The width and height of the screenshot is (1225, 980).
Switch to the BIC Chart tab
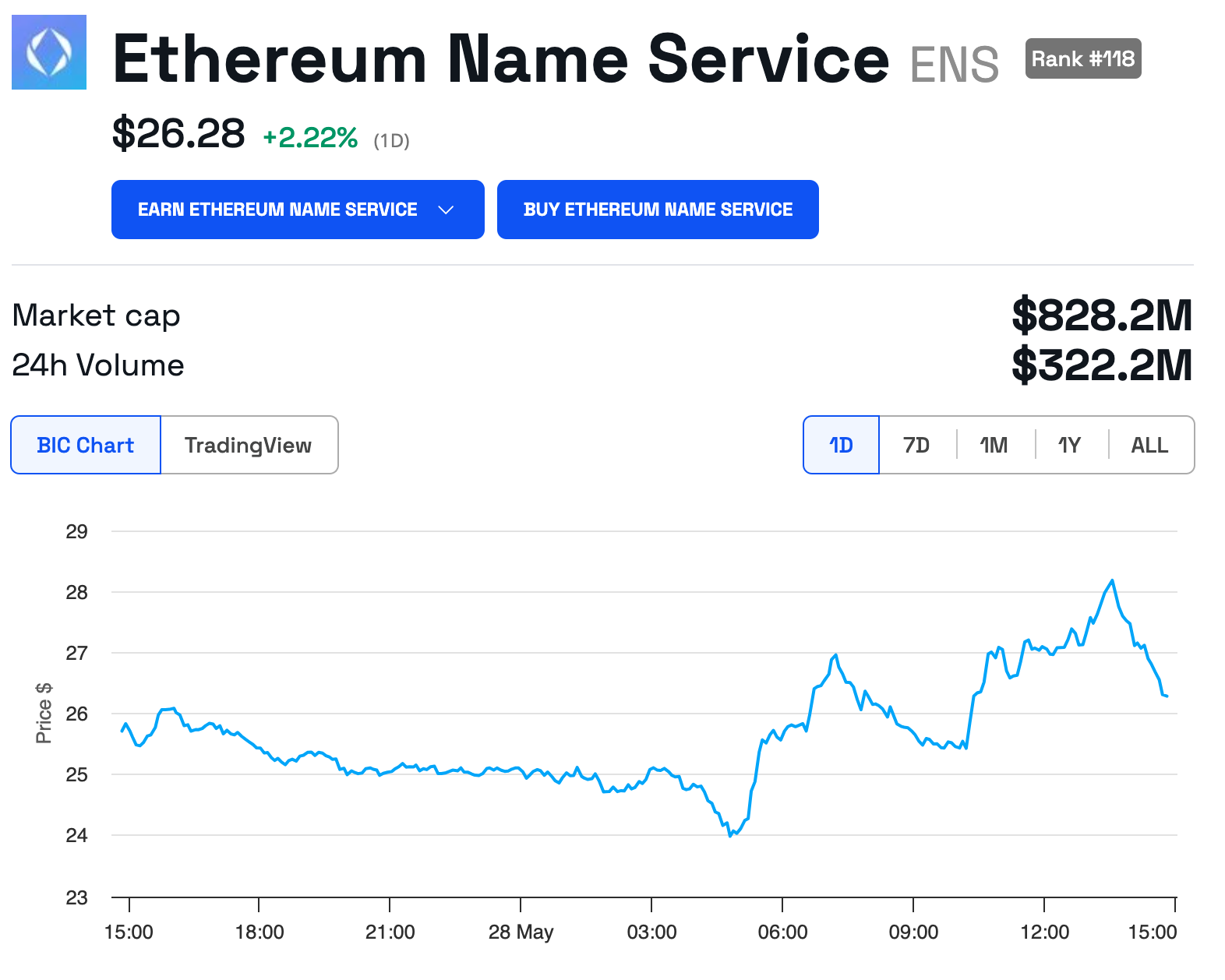pyautogui.click(x=86, y=445)
